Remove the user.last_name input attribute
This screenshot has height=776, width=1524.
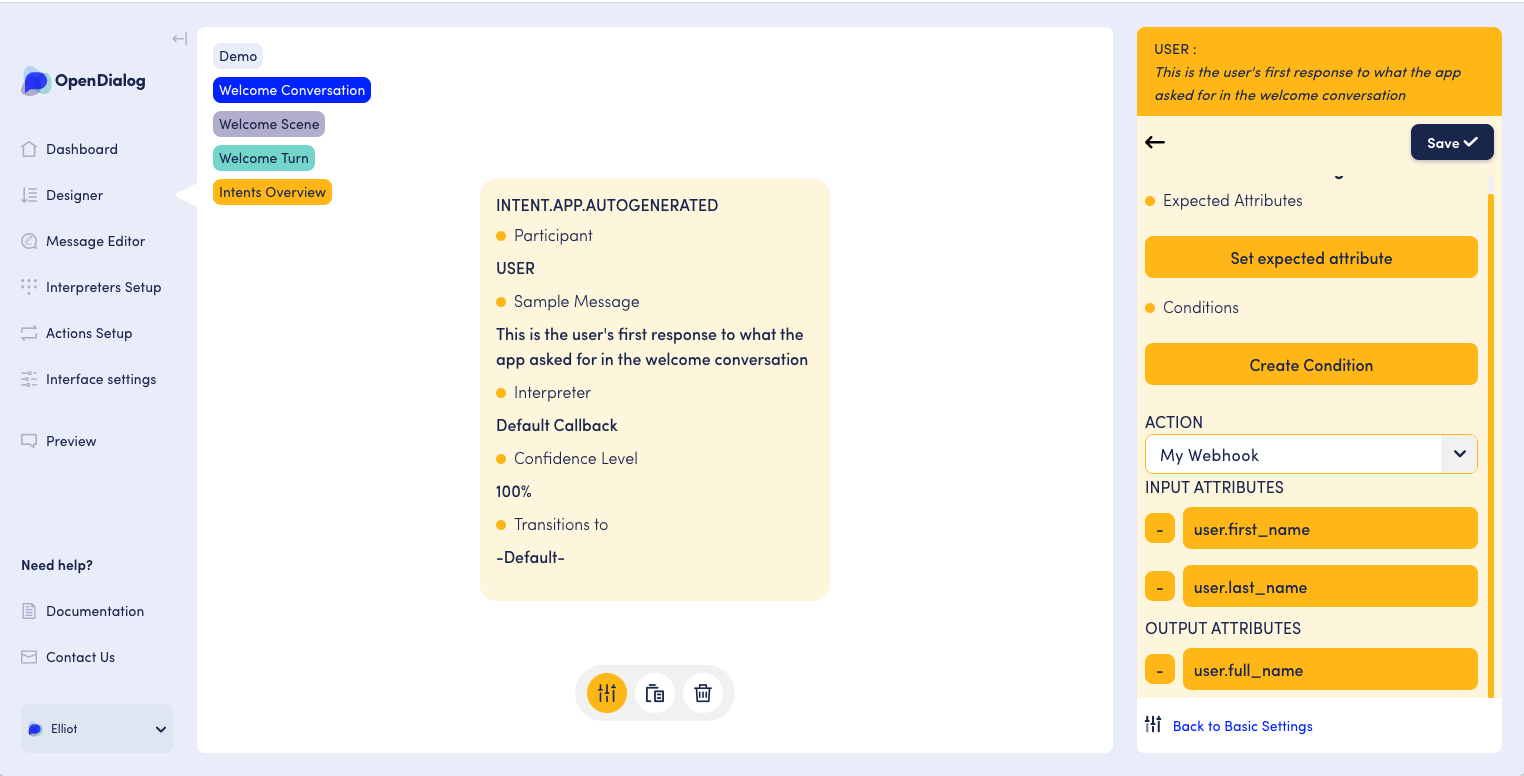[x=1160, y=587]
